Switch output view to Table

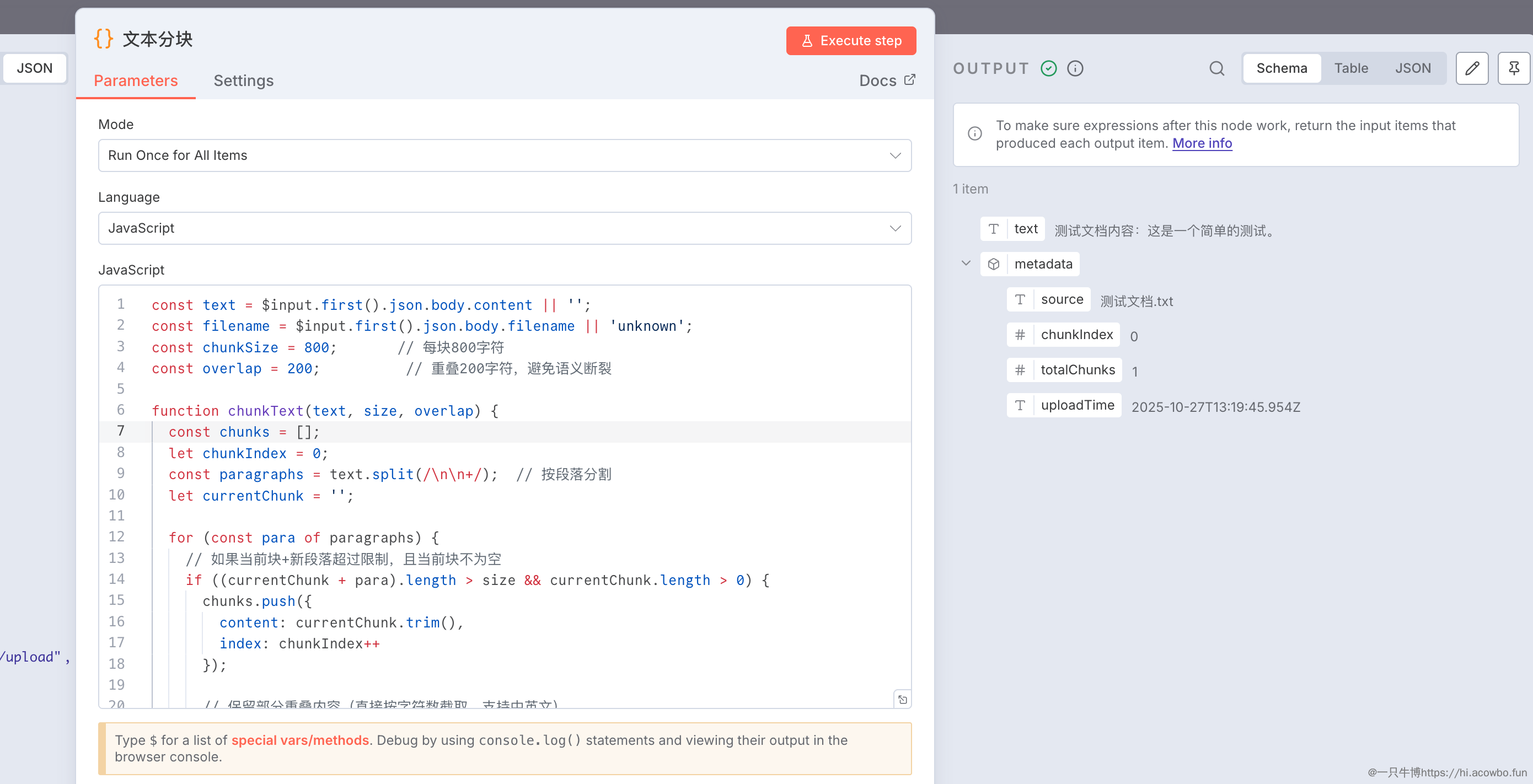(1350, 68)
